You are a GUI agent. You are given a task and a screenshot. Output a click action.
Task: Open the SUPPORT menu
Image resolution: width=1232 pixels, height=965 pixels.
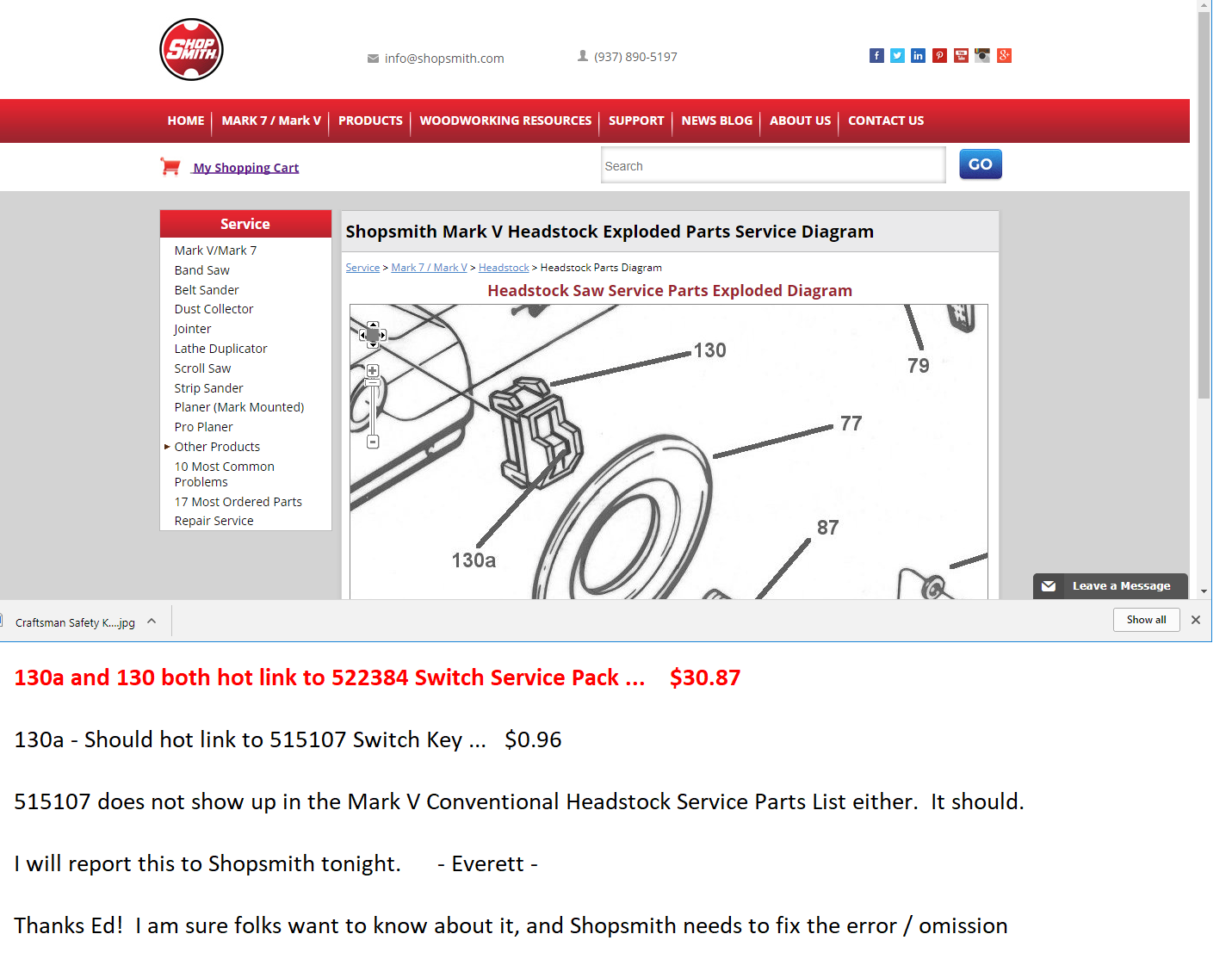[x=636, y=121]
